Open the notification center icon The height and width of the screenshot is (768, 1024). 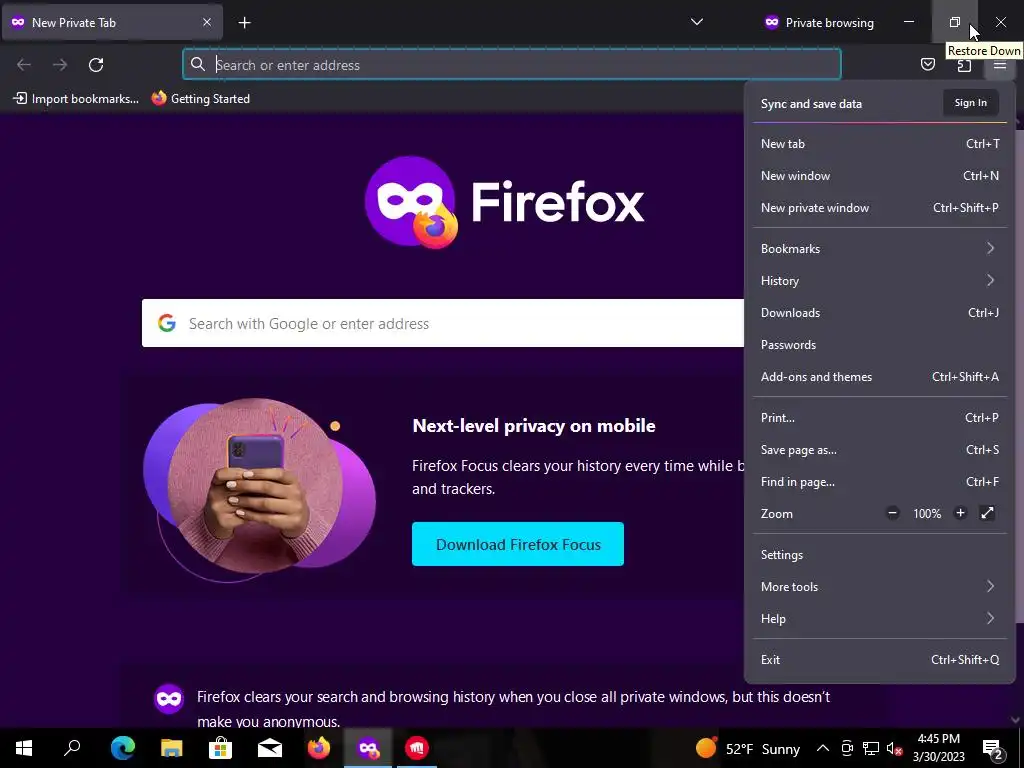tap(993, 748)
